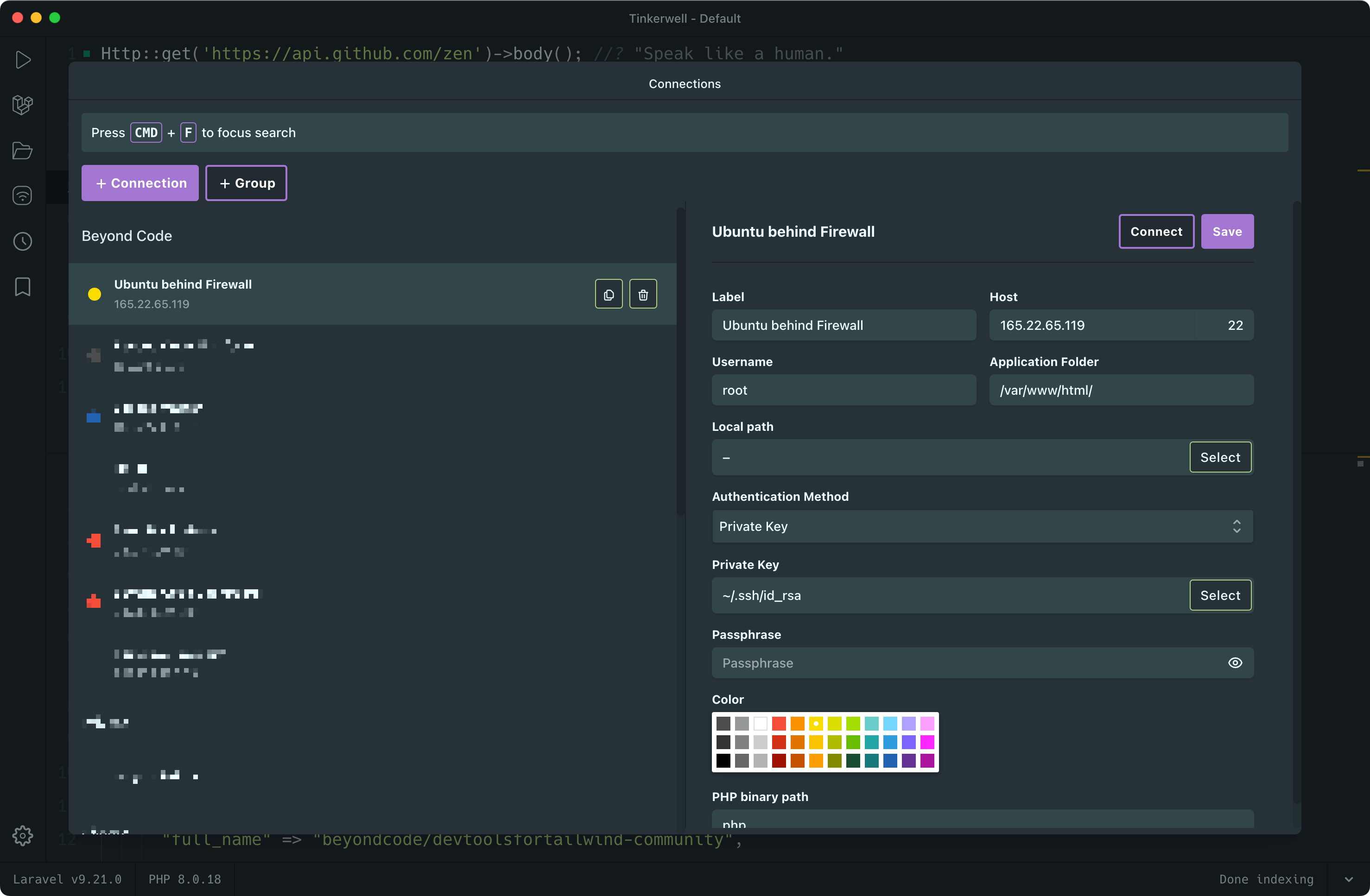1370x896 pixels.
Task: Pick the black color swatch
Action: [723, 760]
